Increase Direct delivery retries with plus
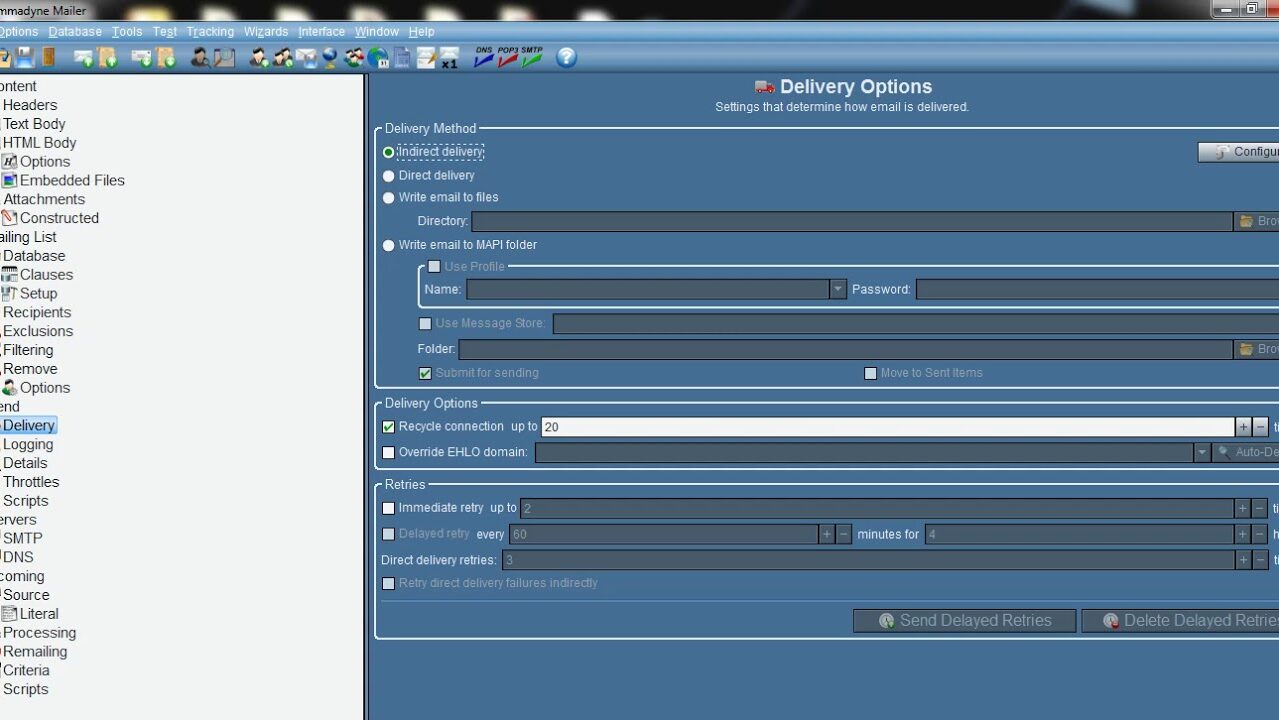The image size is (1279, 720). (x=1243, y=560)
